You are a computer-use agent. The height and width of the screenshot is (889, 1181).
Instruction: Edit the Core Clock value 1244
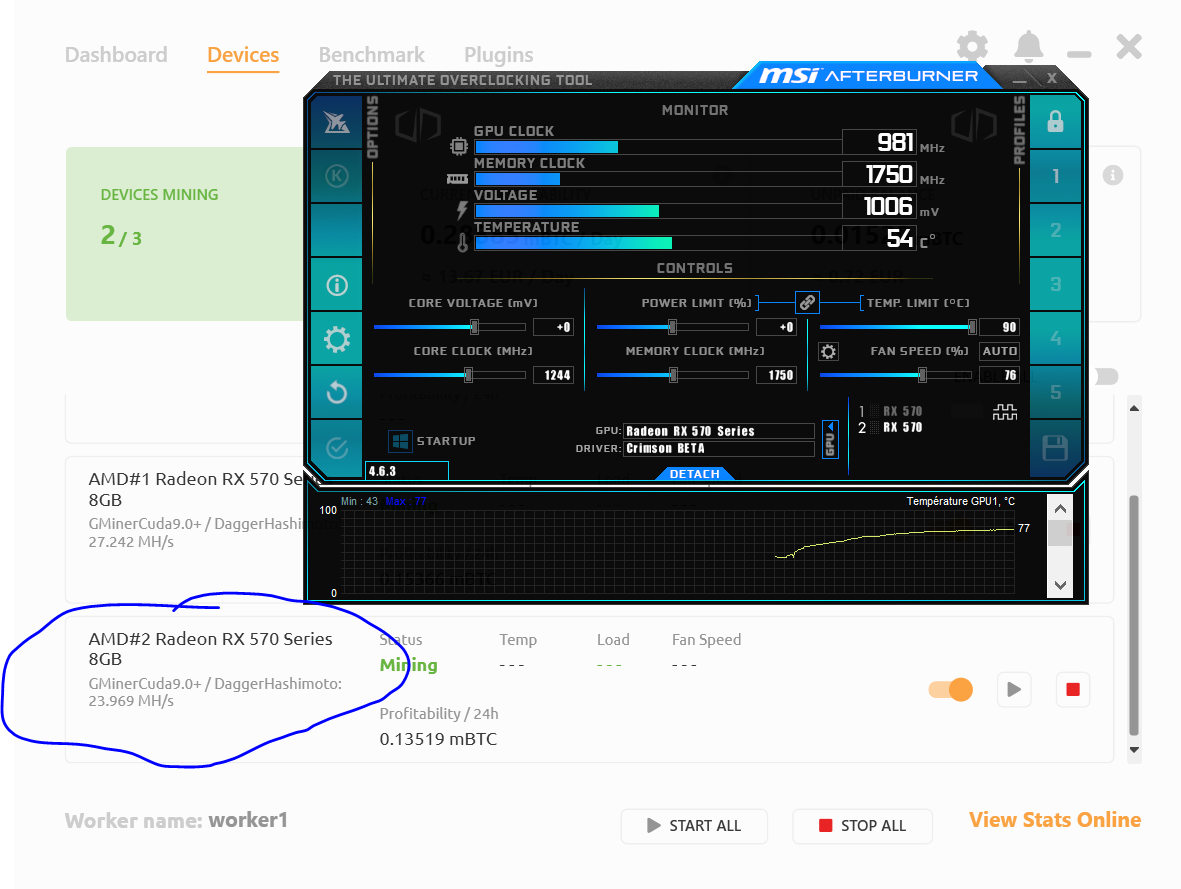pos(554,375)
